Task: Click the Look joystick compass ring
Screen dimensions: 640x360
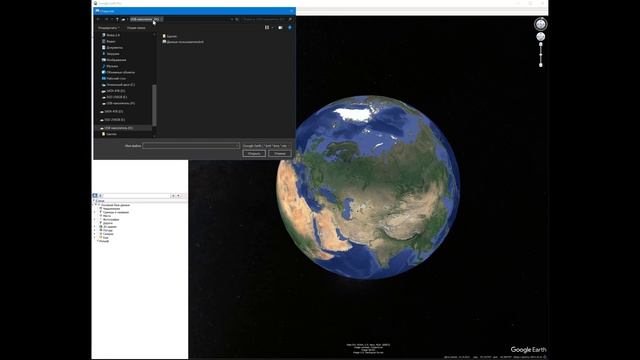Action: pos(540,24)
